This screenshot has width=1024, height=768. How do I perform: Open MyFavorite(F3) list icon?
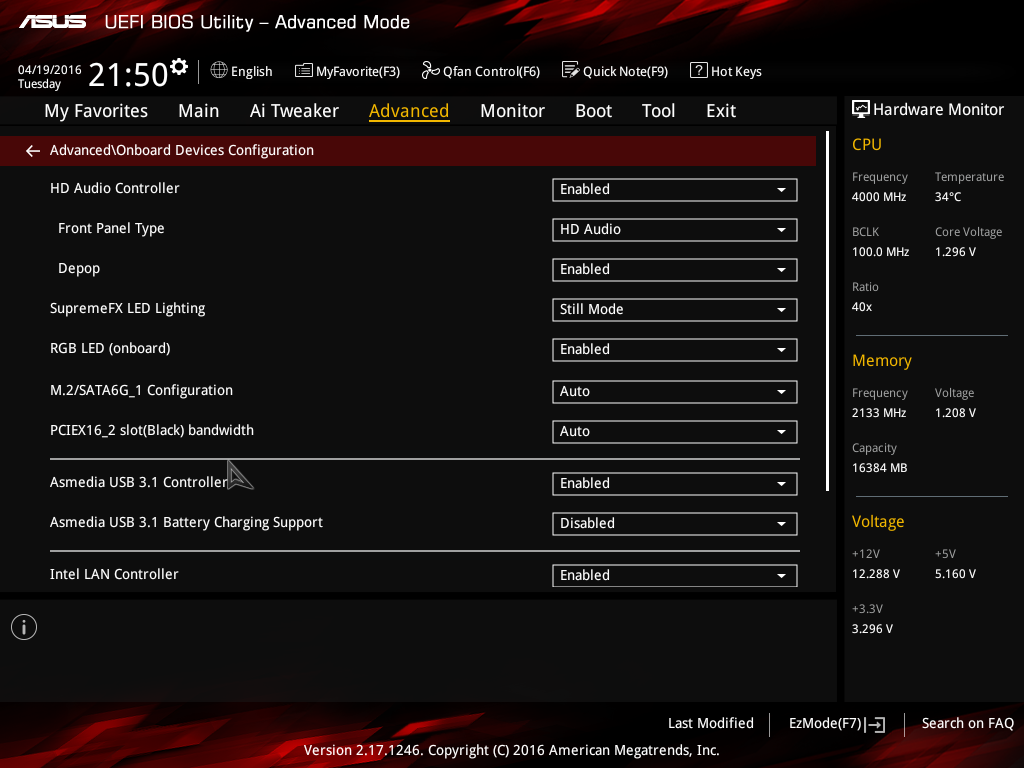304,71
